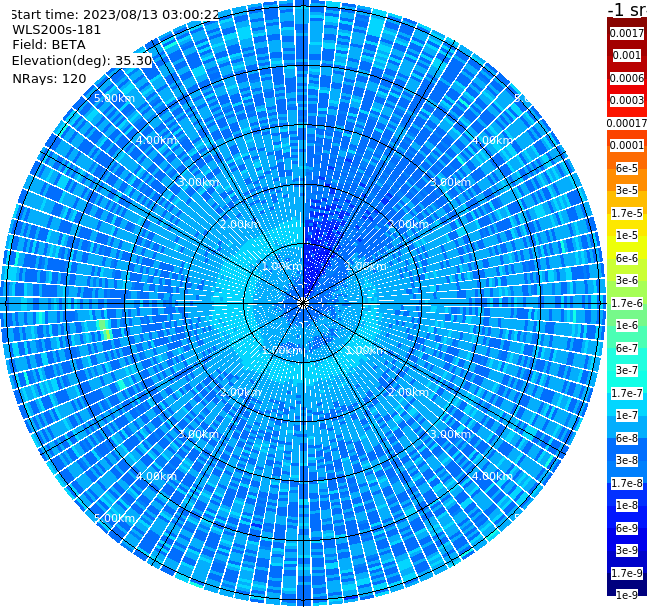The width and height of the screenshot is (647, 607).
Task: Click the 0.0006 colorbar label
Action: (x=627, y=78)
